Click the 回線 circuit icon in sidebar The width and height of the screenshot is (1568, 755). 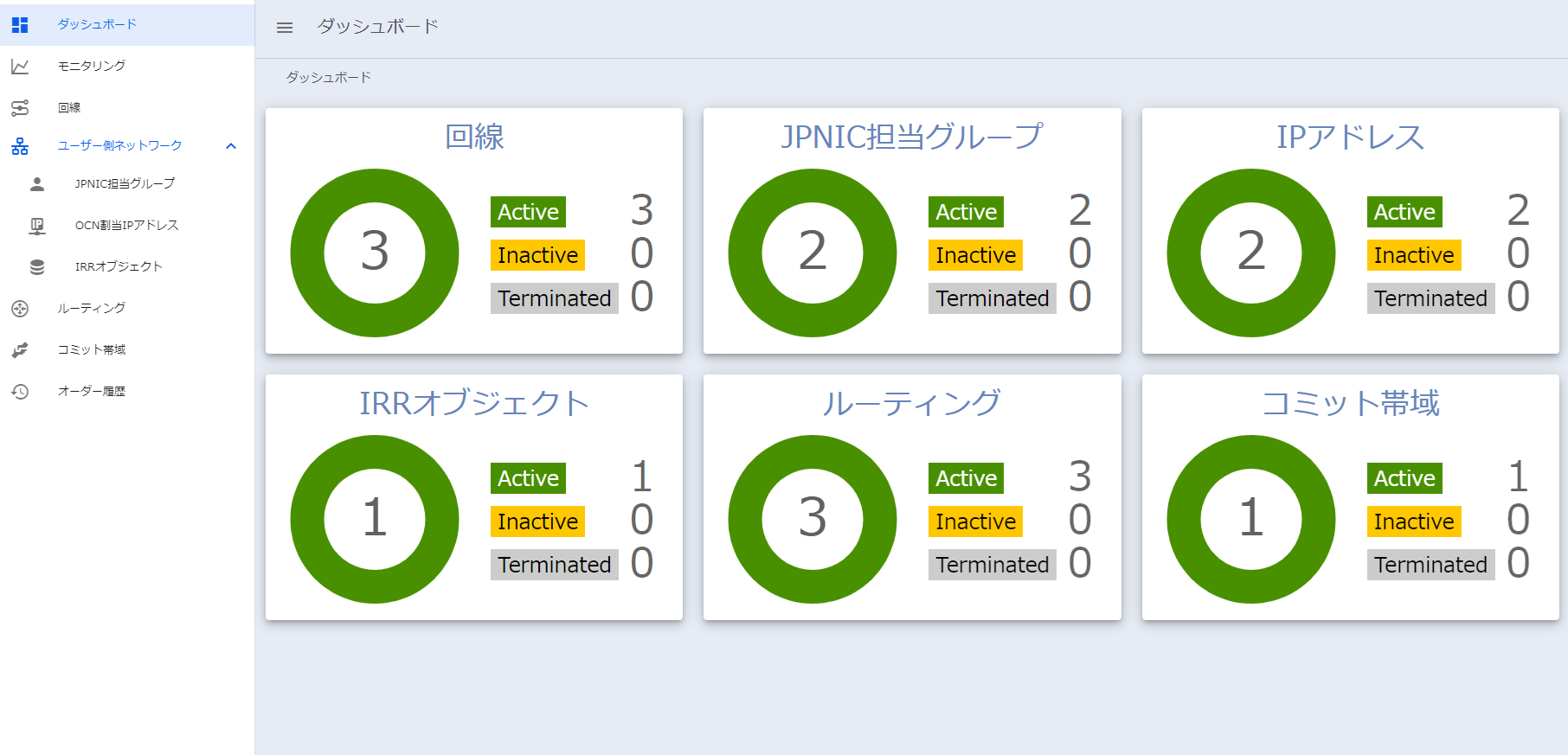click(20, 108)
